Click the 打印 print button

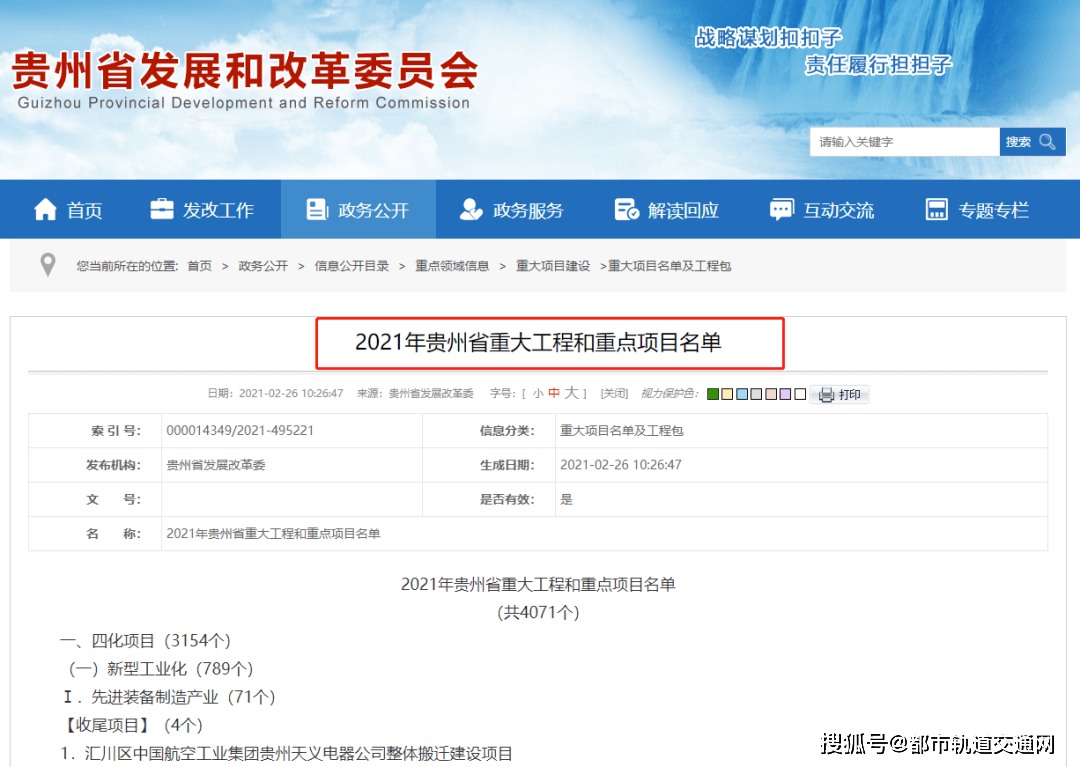click(x=840, y=395)
